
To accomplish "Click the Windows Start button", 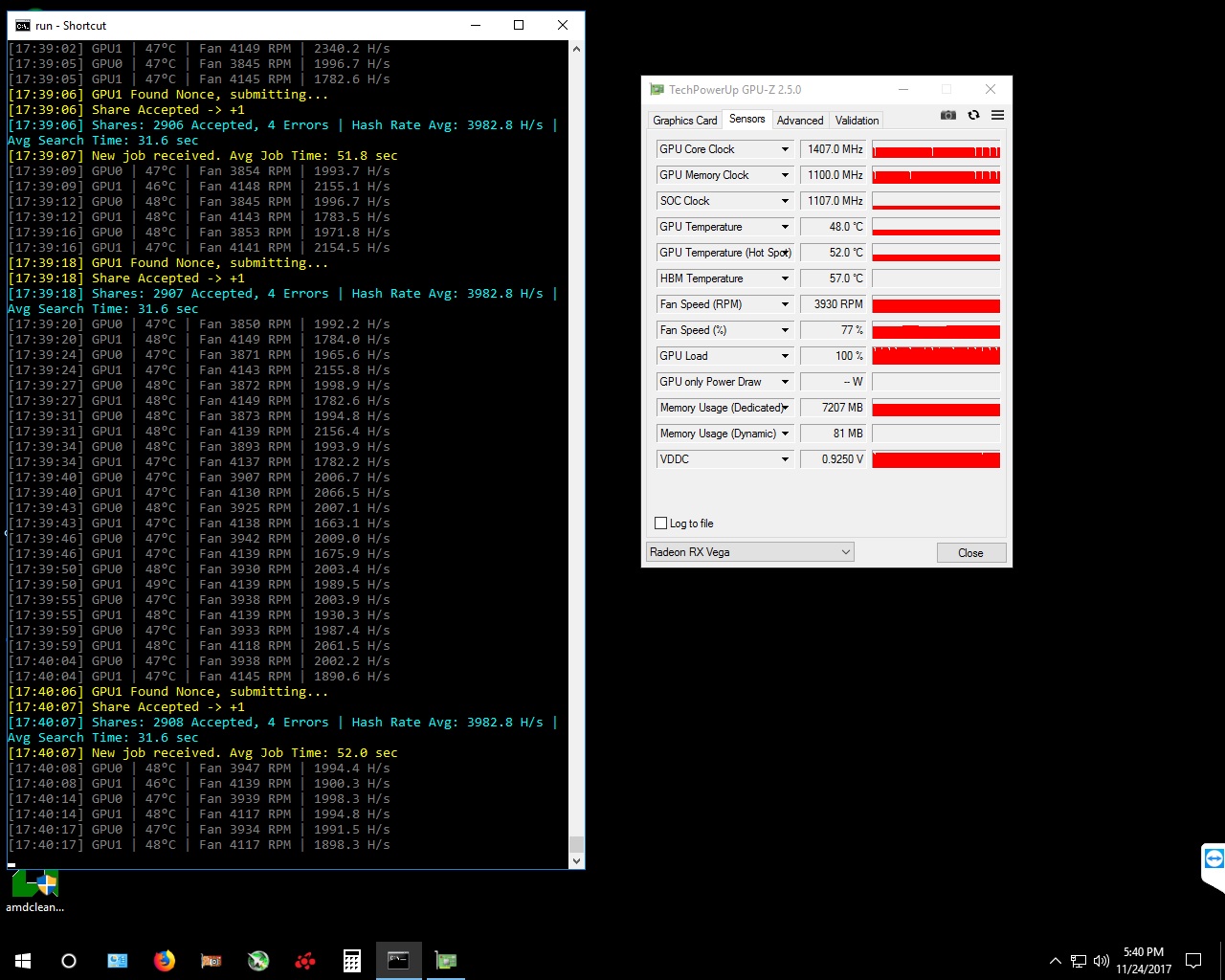I will (x=23, y=960).
